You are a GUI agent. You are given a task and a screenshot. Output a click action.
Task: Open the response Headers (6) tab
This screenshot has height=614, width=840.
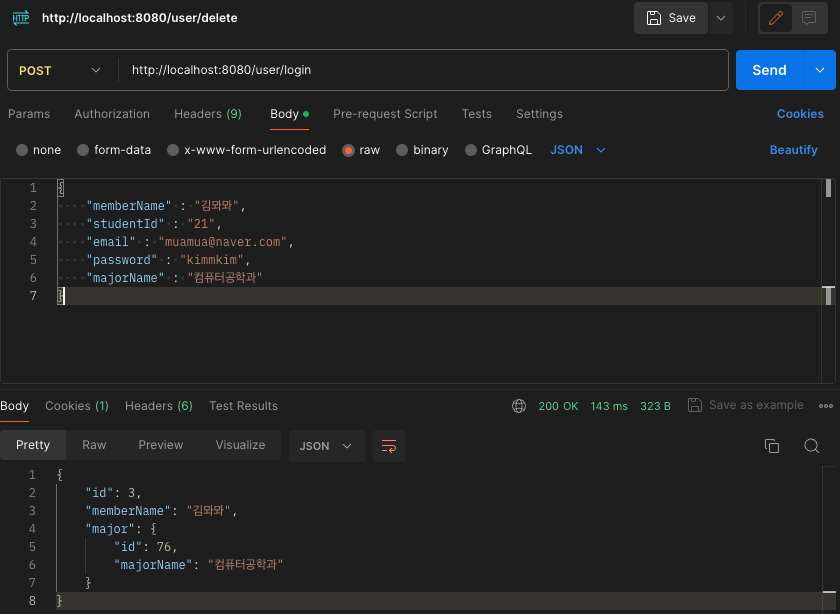[159, 406]
